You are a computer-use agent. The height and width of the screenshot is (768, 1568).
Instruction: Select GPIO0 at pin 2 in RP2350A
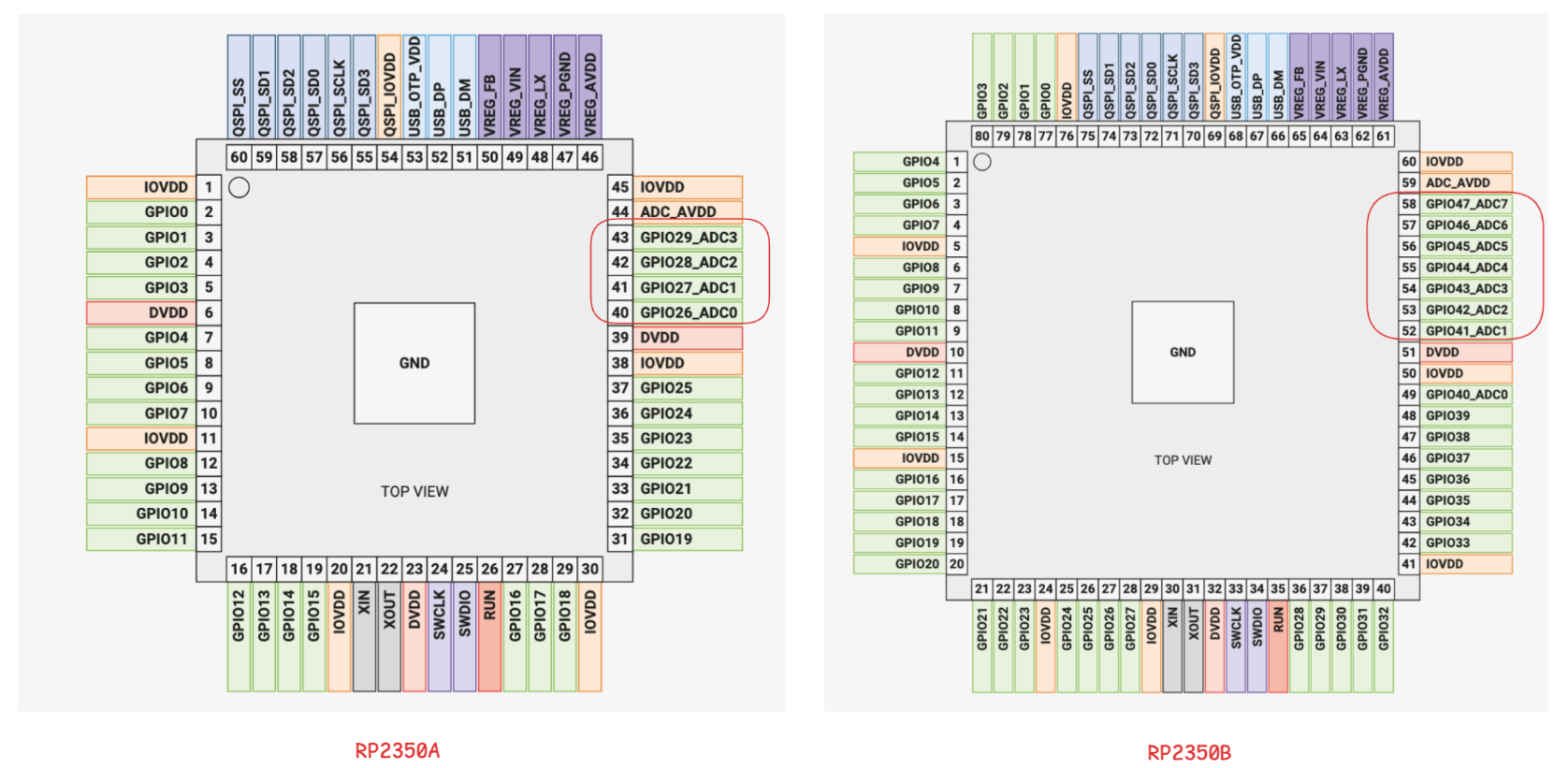(x=141, y=212)
